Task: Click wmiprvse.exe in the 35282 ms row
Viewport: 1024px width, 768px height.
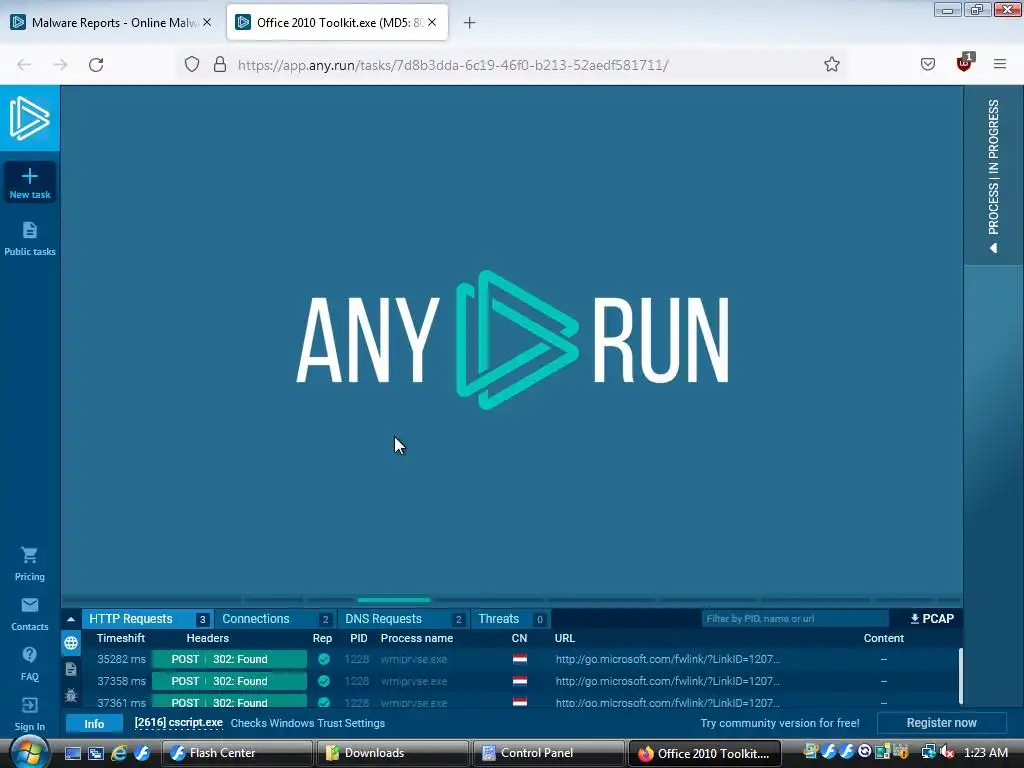Action: coord(414,659)
